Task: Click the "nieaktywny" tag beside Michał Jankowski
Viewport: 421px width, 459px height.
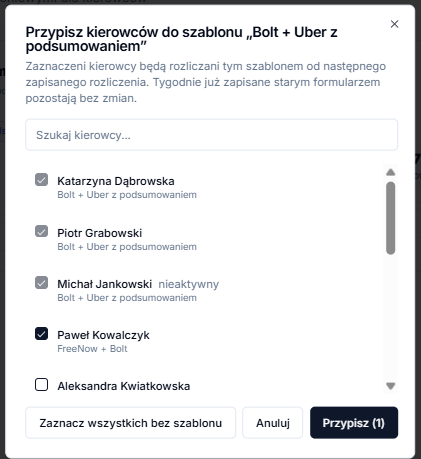Action: (x=189, y=284)
